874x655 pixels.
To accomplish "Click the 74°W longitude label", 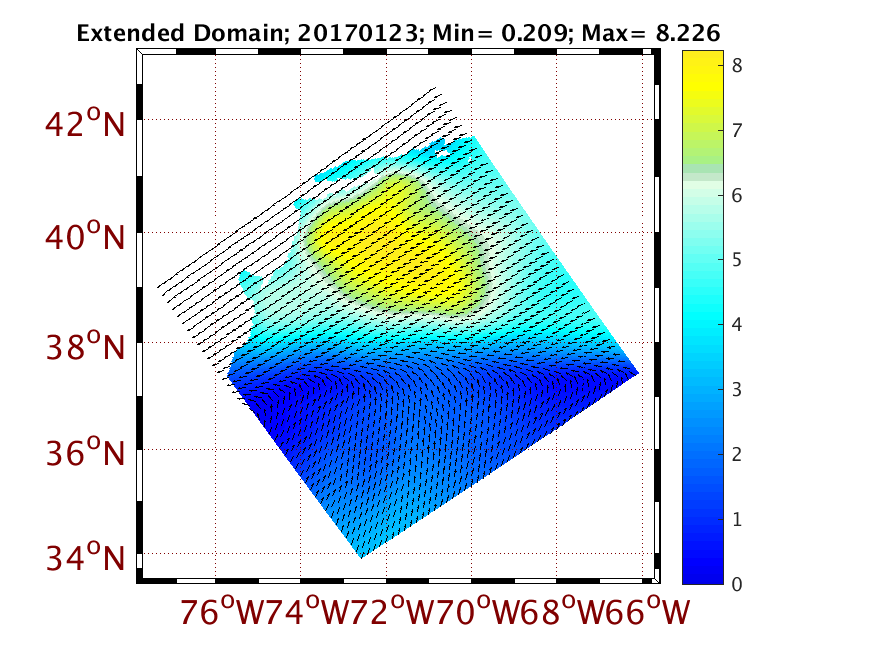I will pyautogui.click(x=308, y=612).
